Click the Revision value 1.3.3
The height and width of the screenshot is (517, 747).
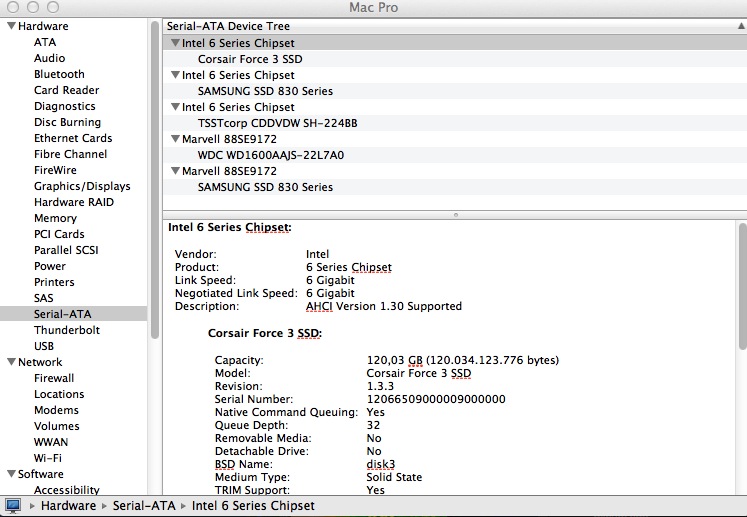(x=380, y=386)
